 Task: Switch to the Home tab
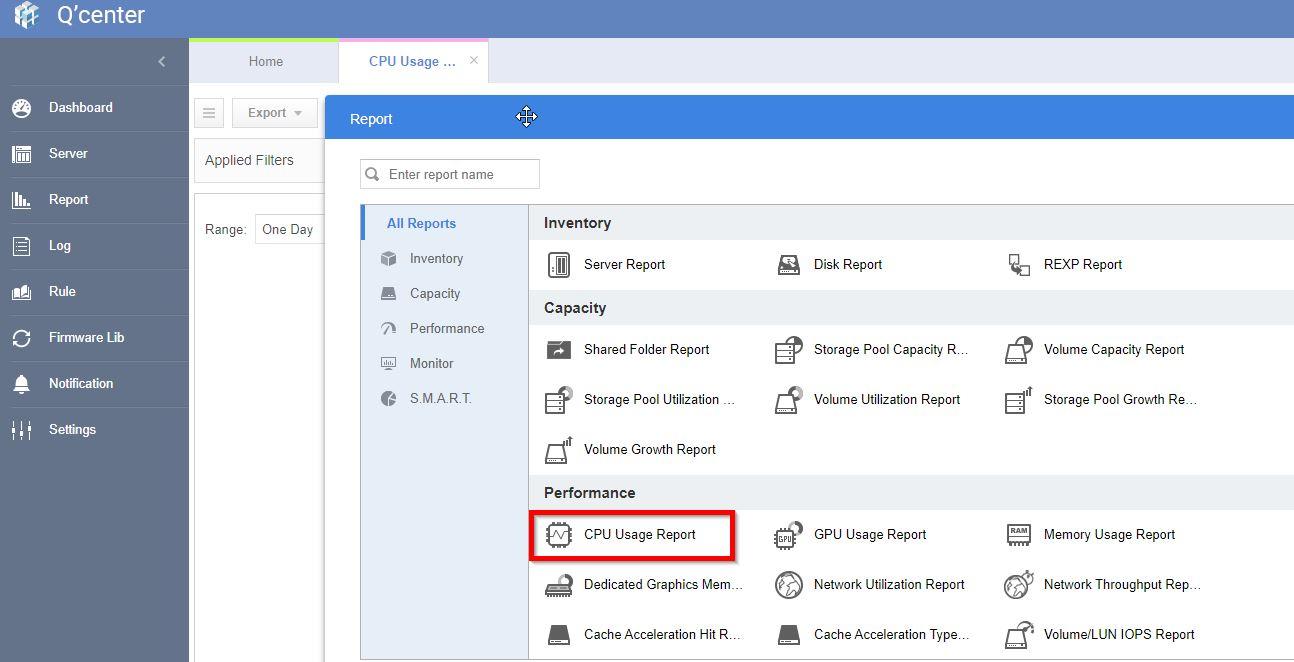pyautogui.click(x=265, y=61)
